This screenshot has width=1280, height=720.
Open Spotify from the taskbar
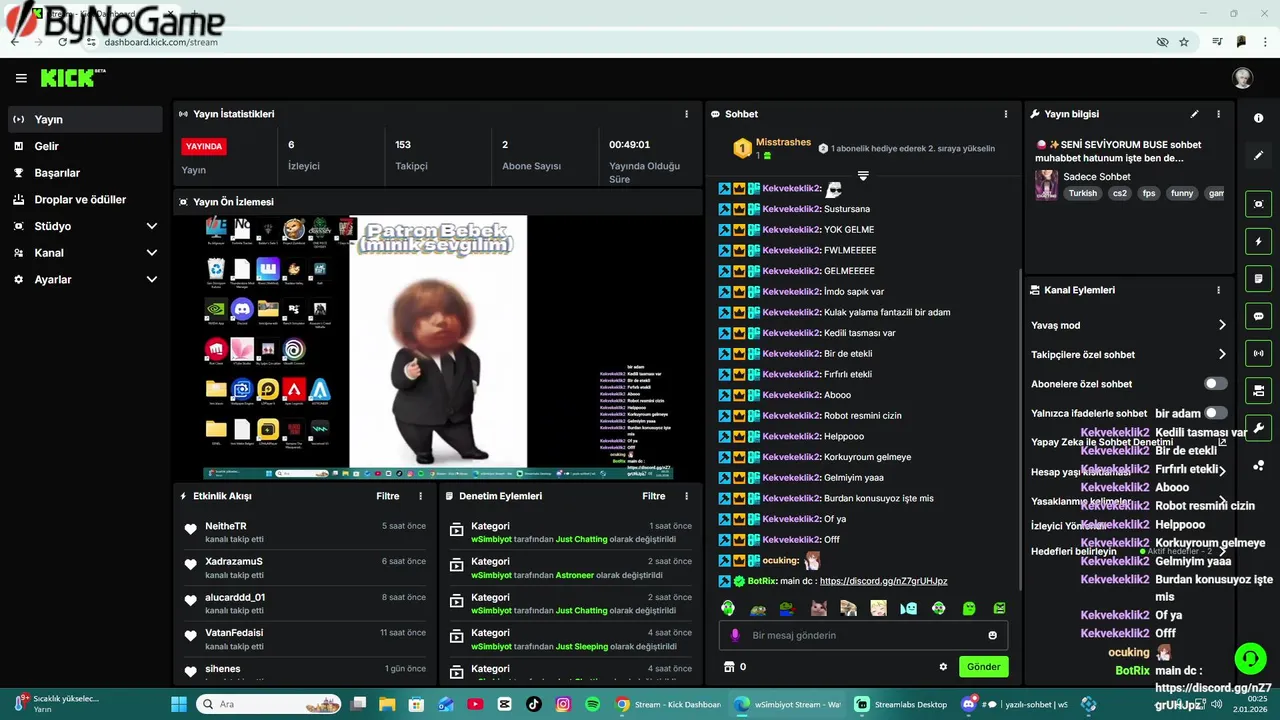(x=592, y=704)
